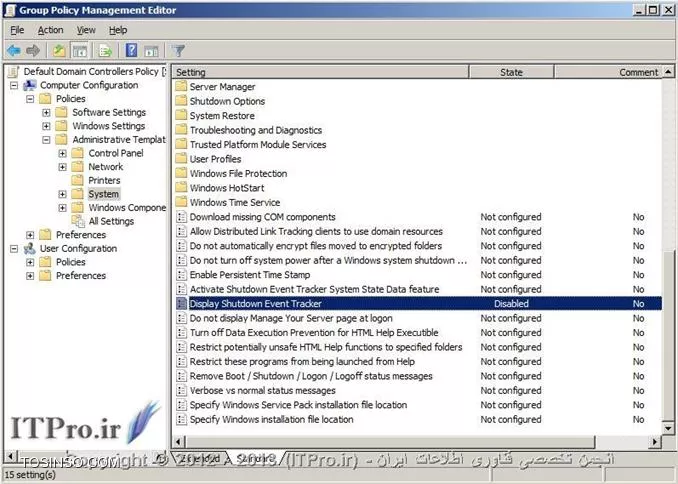Switch to the Standard tab
The height and width of the screenshot is (484, 678).
[x=256, y=458]
